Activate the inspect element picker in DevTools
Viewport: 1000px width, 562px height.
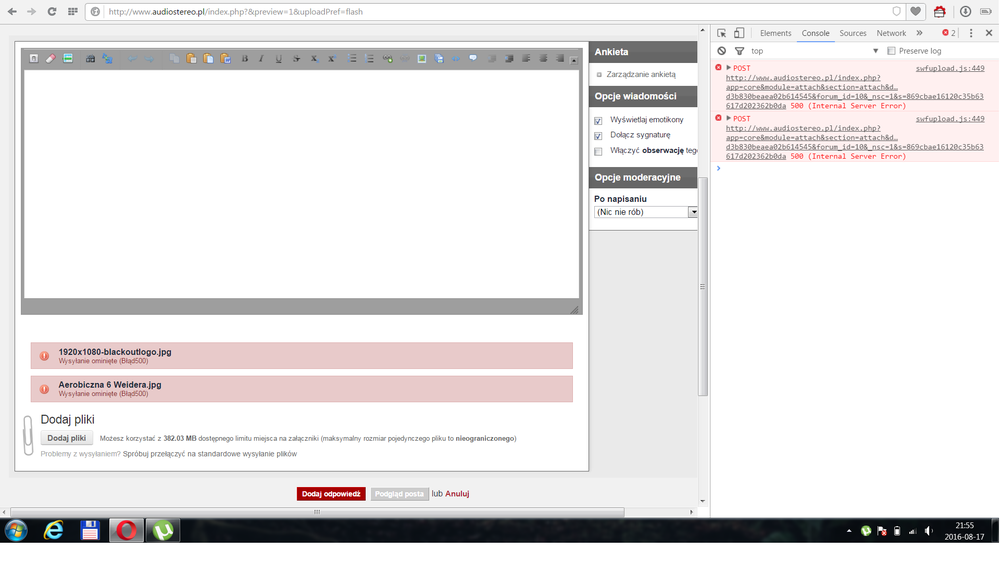pos(722,33)
